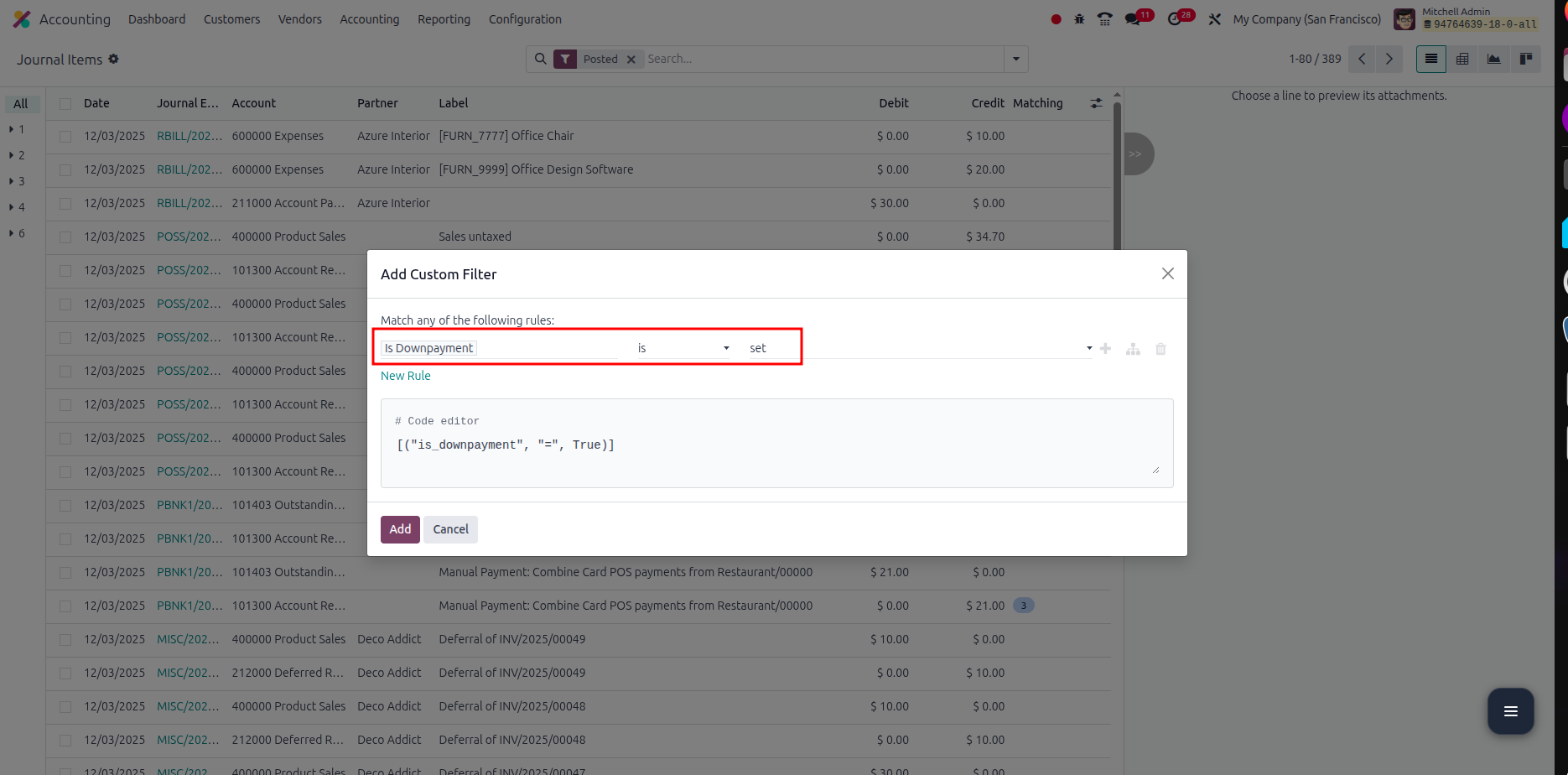
Task: Open the Configuration menu
Action: click(525, 19)
